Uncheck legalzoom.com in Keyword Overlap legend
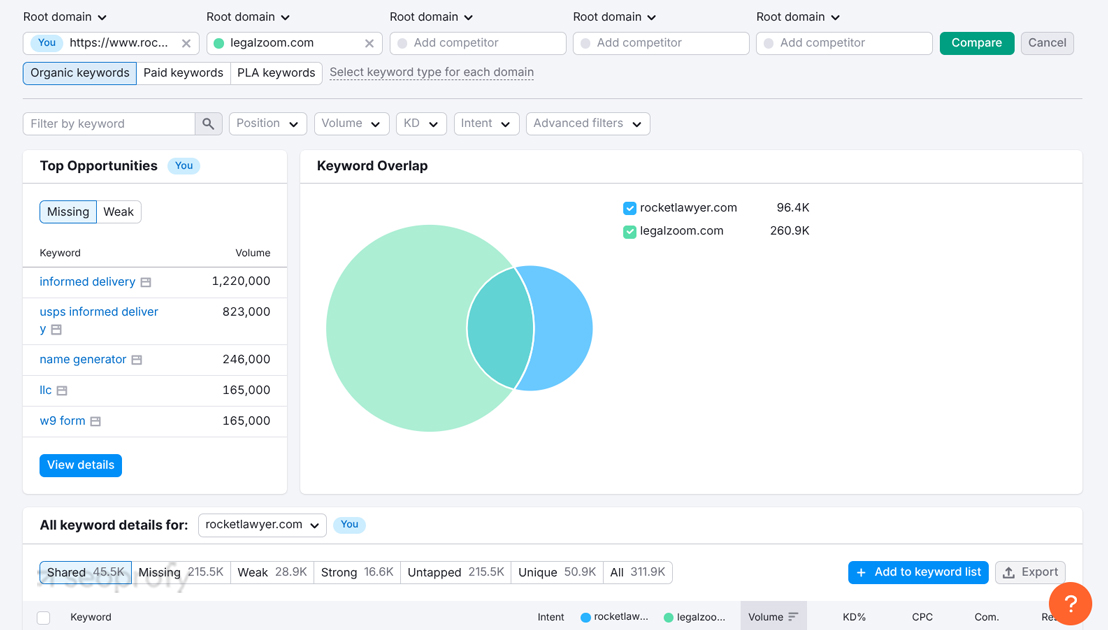This screenshot has height=630, width=1108. [630, 232]
